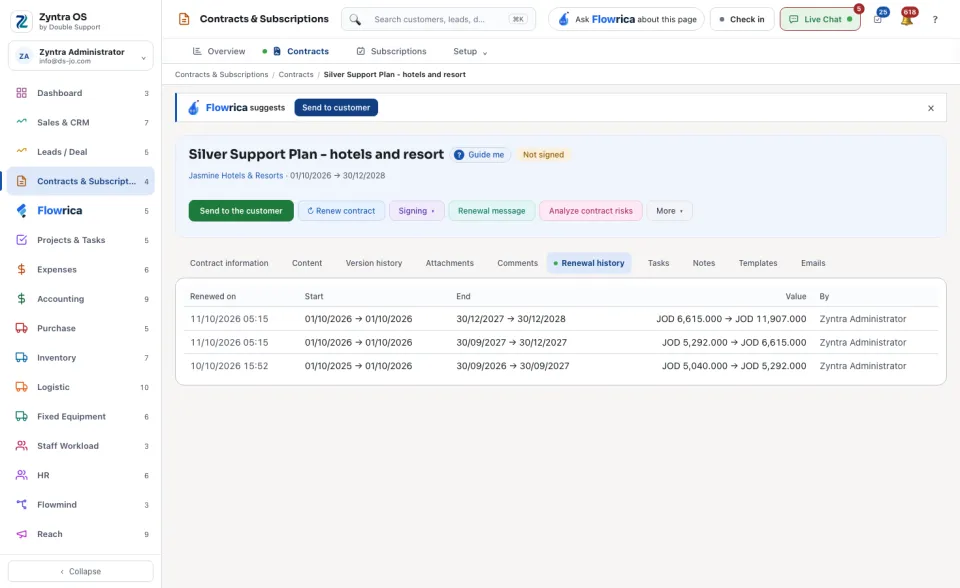The image size is (960, 588).
Task: Click Analyze contract risks button
Action: (x=590, y=211)
